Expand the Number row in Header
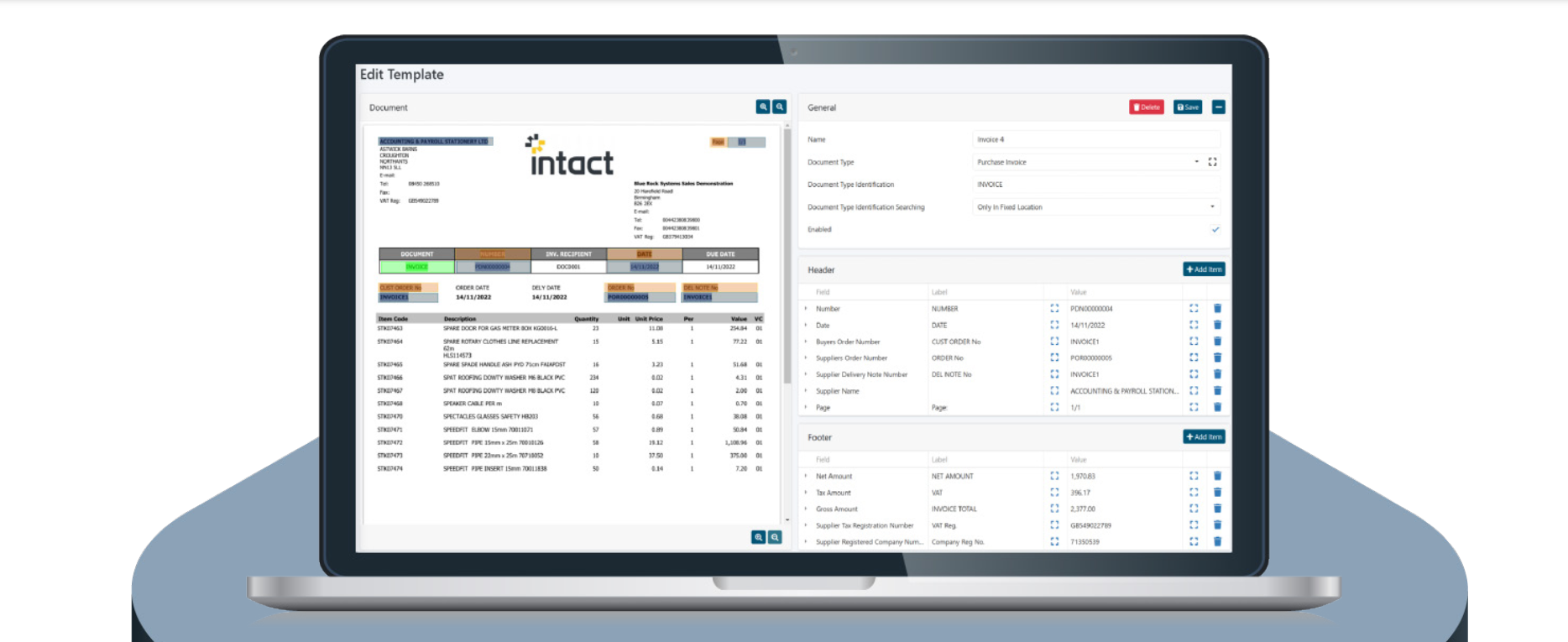1568x642 pixels. [x=806, y=309]
